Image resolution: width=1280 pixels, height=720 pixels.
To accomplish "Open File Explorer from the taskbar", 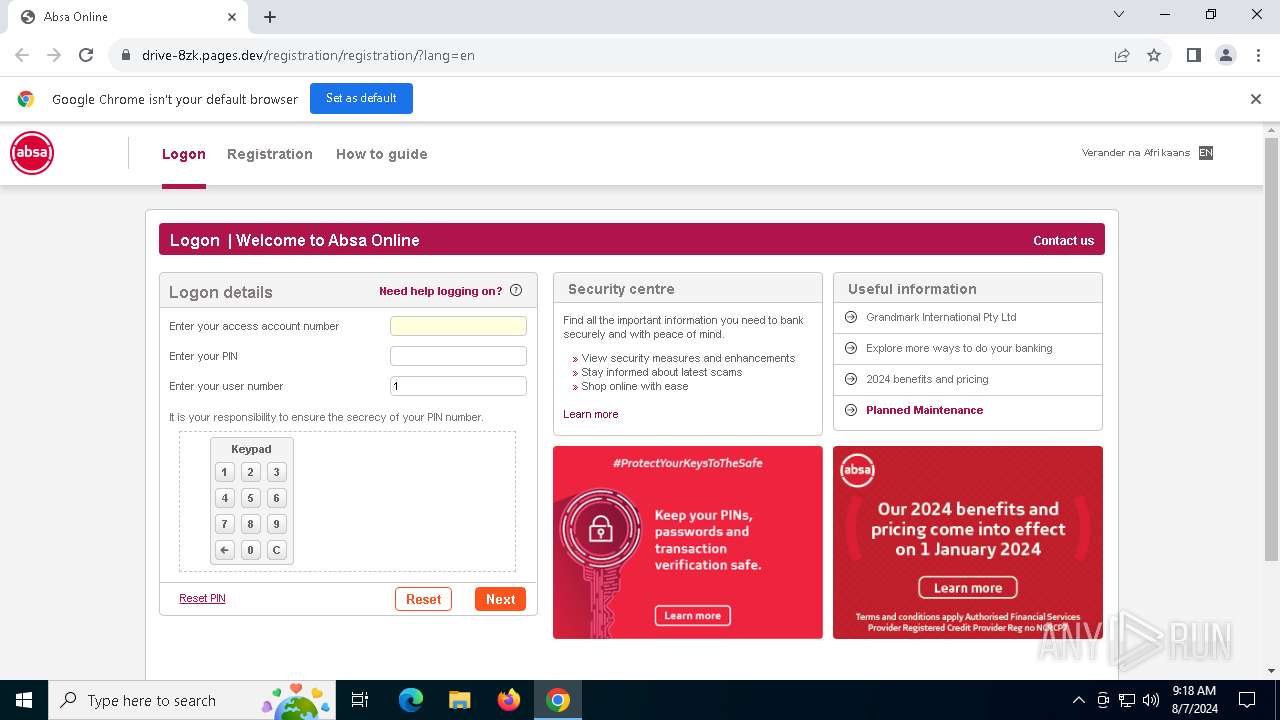I will (460, 700).
